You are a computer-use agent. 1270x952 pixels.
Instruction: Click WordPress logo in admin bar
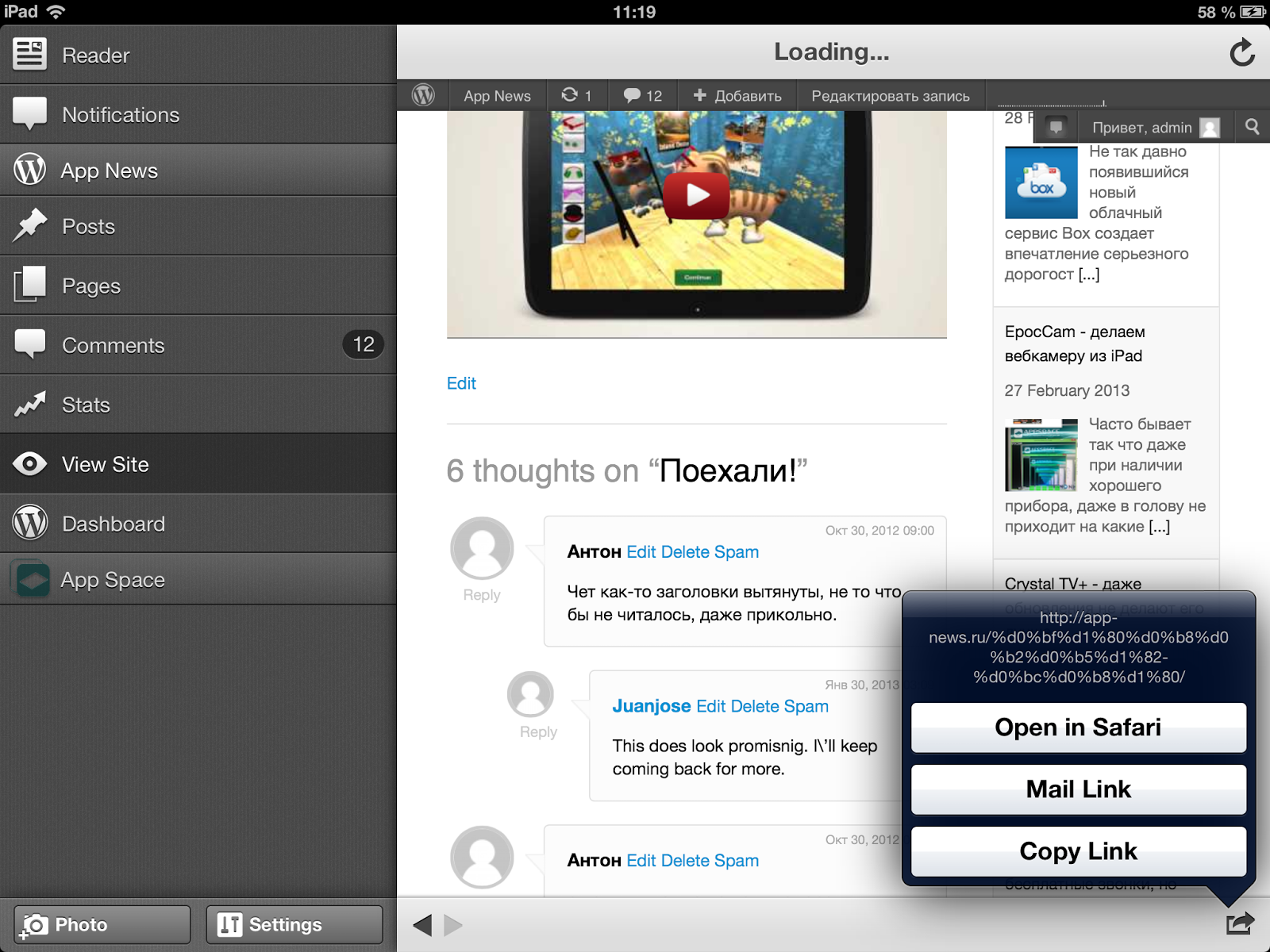pyautogui.click(x=423, y=95)
